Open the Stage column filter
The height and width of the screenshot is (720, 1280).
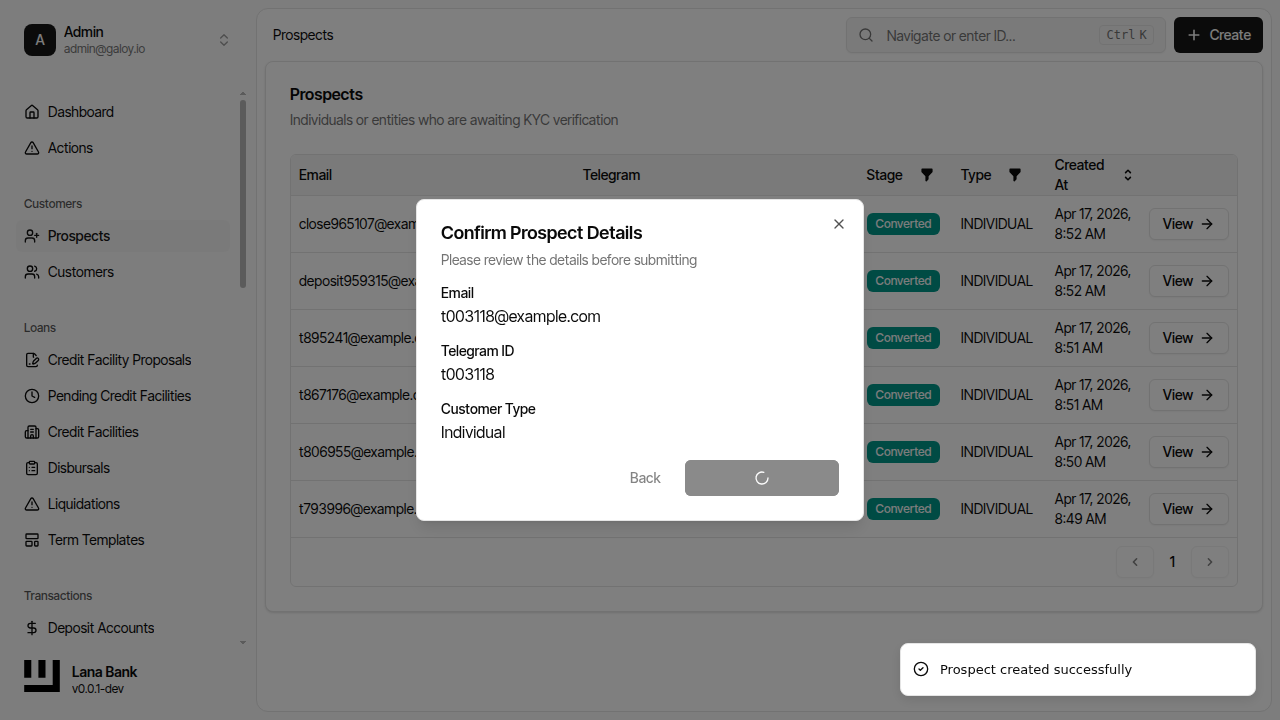click(x=927, y=174)
